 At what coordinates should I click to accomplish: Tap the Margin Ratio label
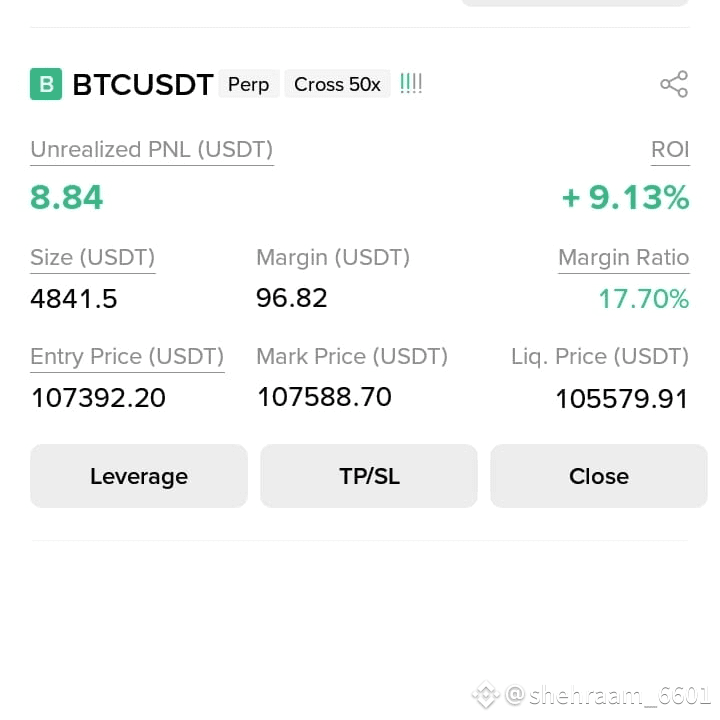click(624, 258)
